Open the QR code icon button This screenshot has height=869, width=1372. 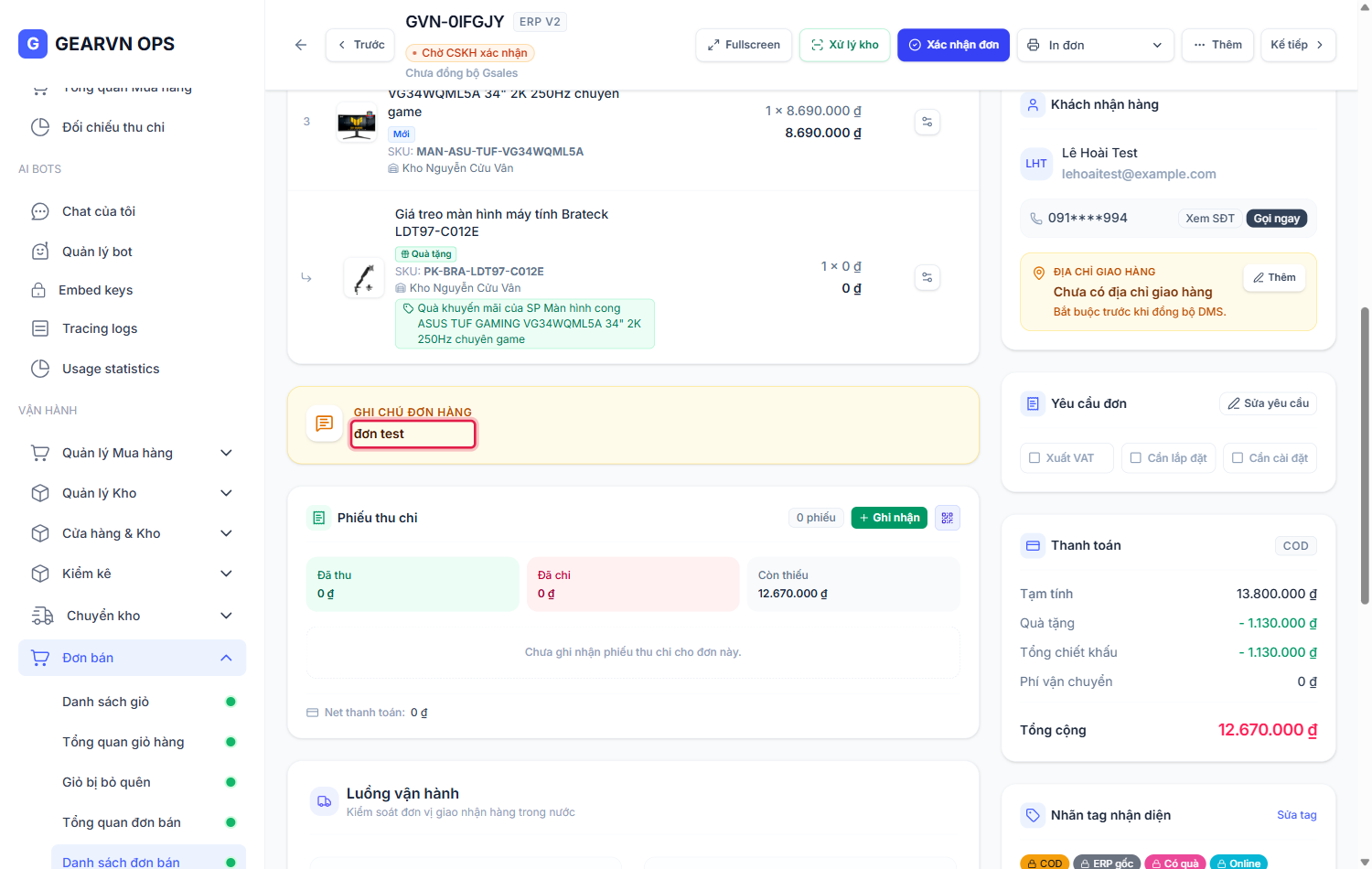click(948, 518)
